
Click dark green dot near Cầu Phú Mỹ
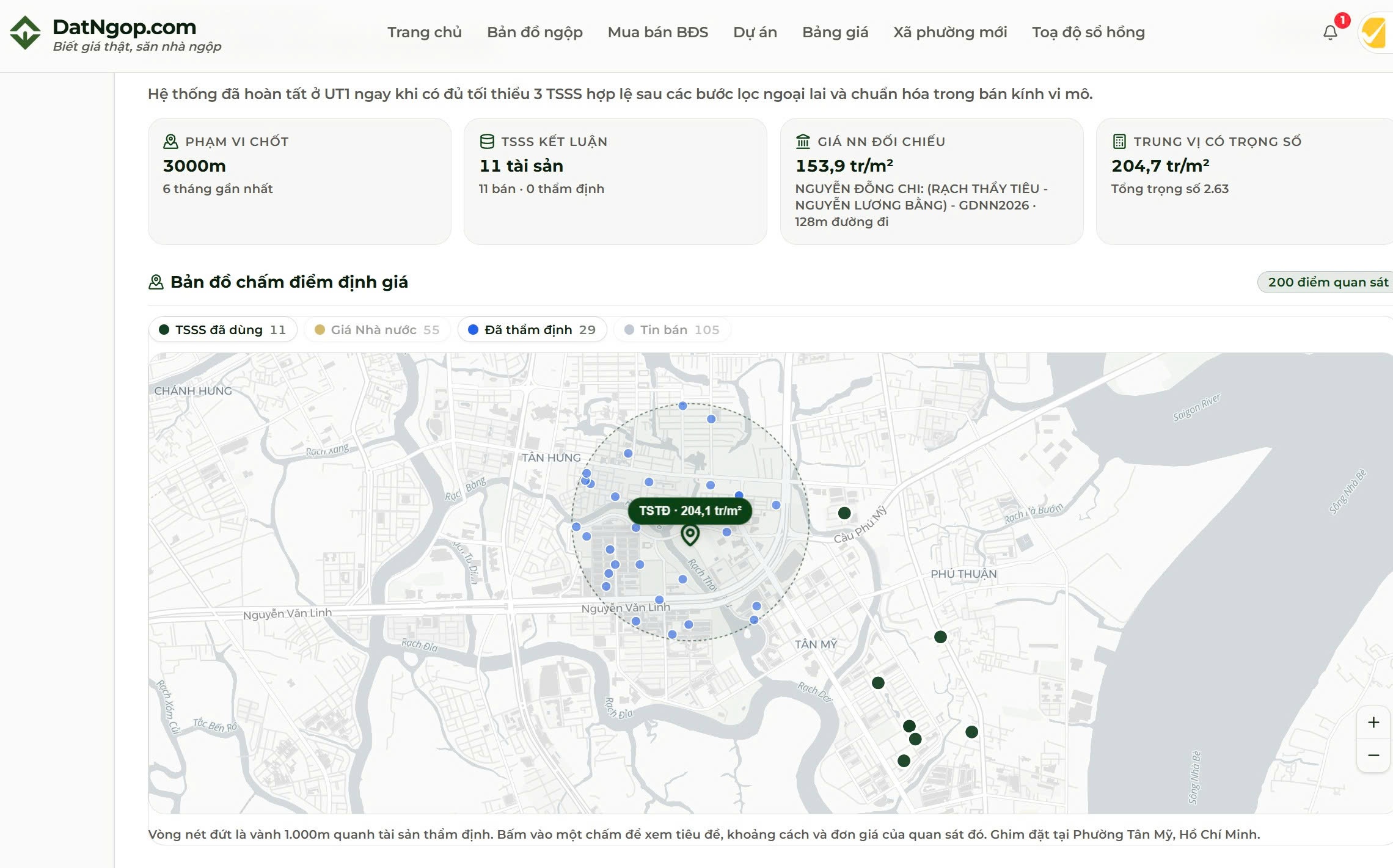pos(844,513)
